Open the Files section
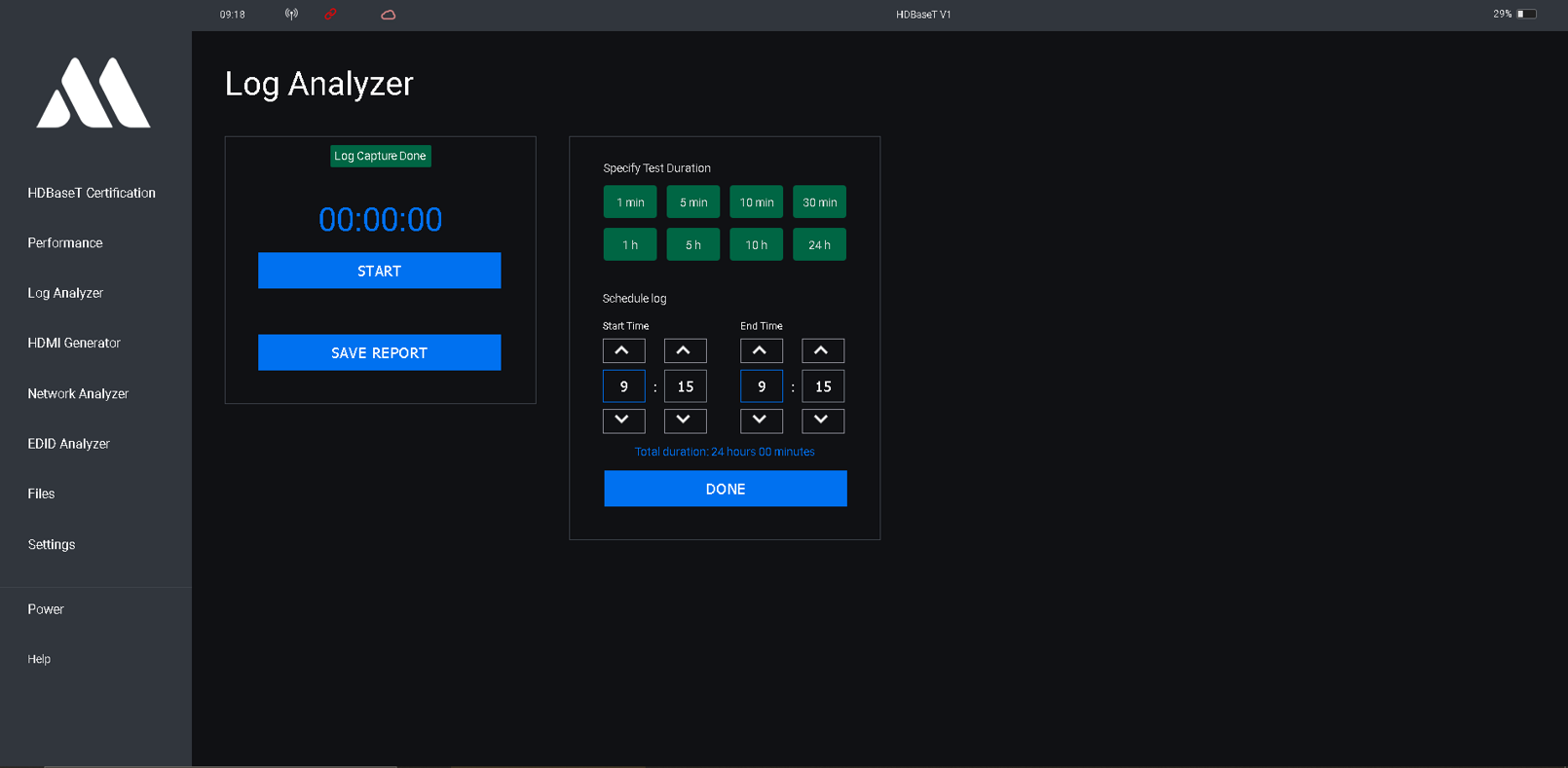1568x768 pixels. coord(41,494)
